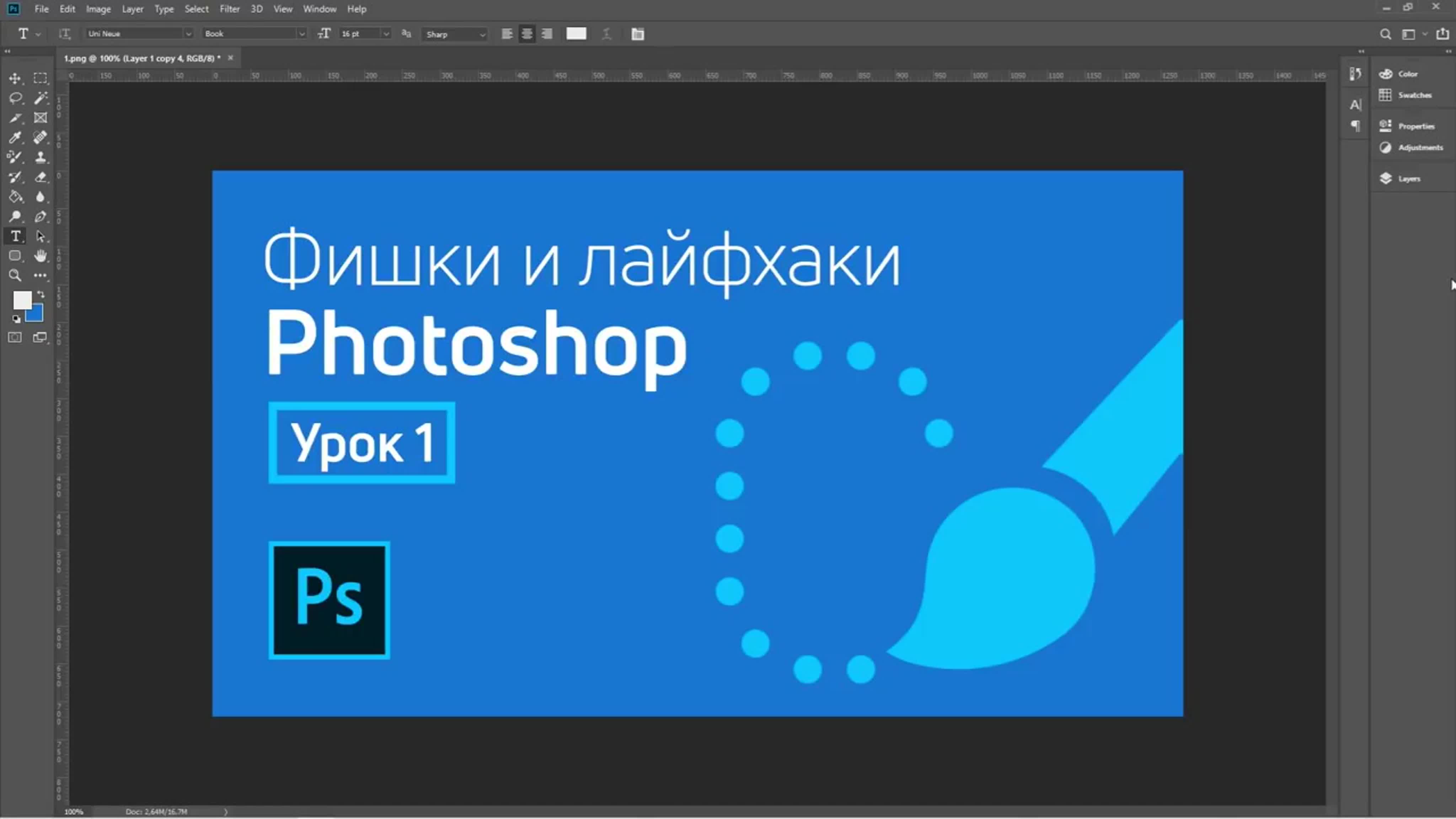Open the Filter menu
This screenshot has height=819, width=1456.
click(230, 9)
